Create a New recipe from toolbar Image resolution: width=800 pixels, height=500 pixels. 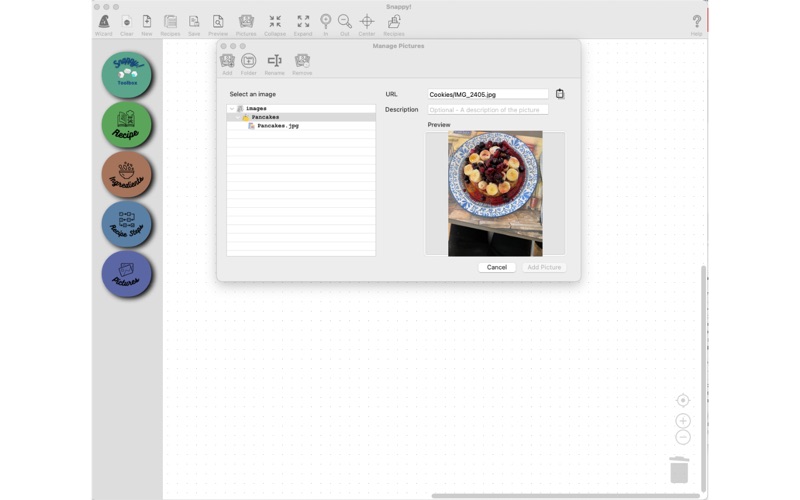click(x=146, y=22)
